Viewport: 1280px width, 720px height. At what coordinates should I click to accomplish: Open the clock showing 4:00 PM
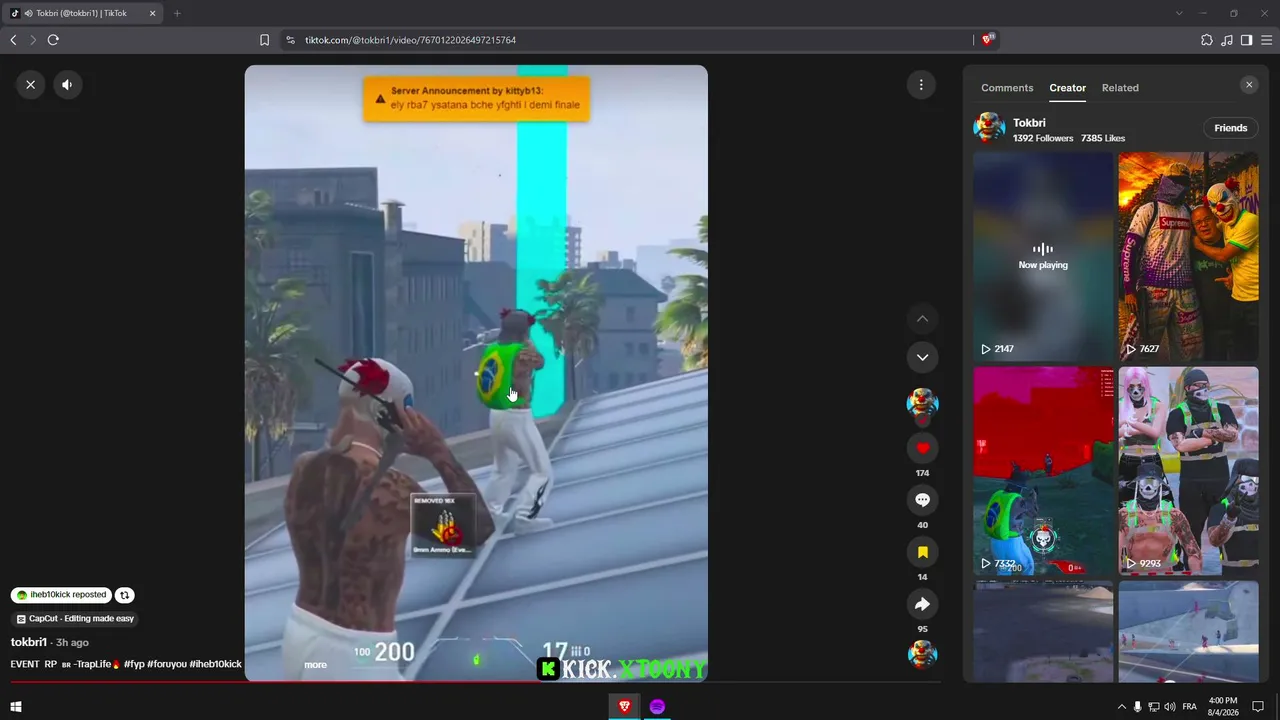coord(1224,707)
